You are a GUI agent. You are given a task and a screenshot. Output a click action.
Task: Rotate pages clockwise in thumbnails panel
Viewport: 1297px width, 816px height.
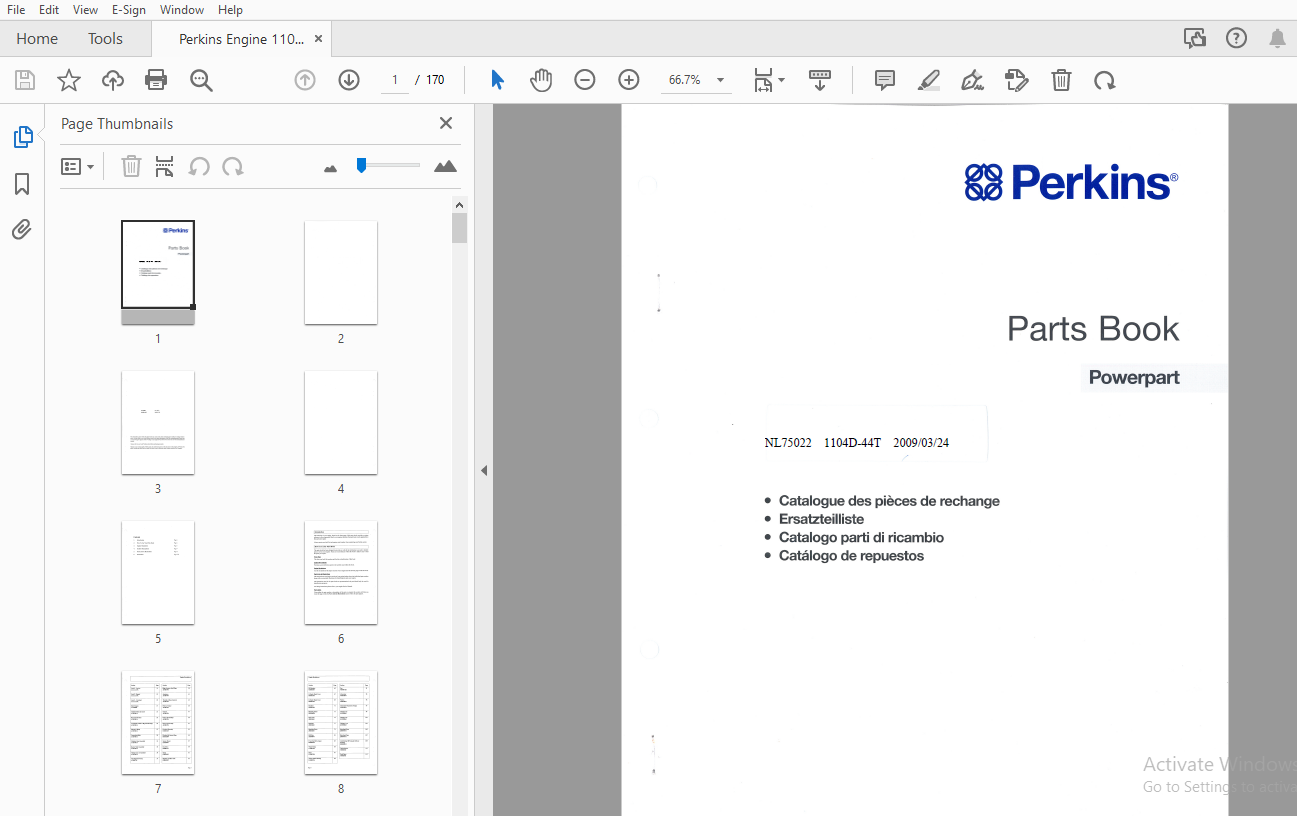tap(233, 166)
